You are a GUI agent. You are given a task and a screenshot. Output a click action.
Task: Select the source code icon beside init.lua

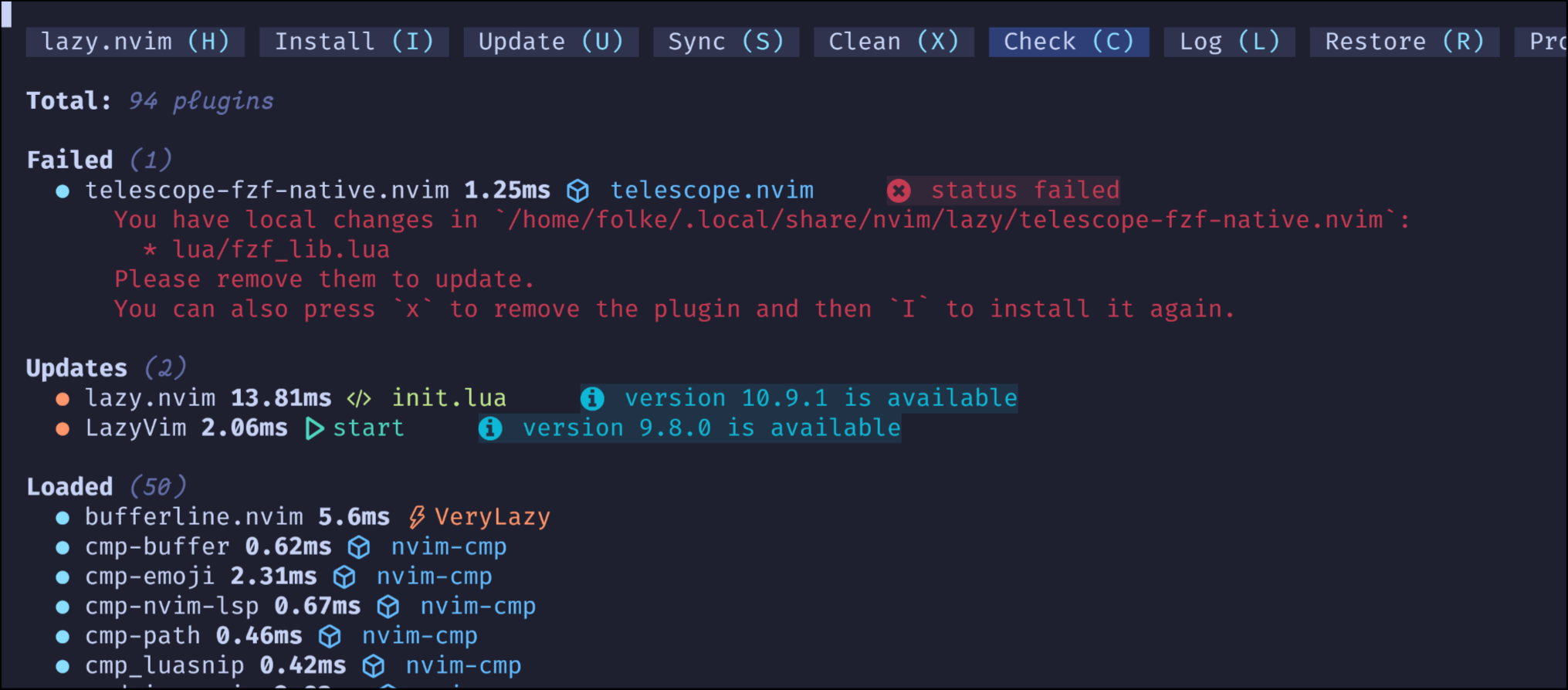click(x=359, y=397)
